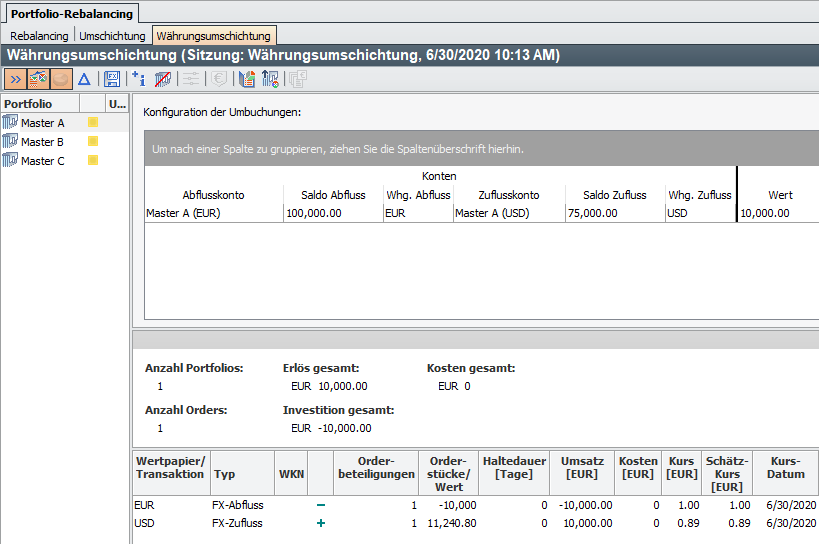Toggle the yellow status square for Master A
Screen dimensions: 819x544
coord(93,123)
